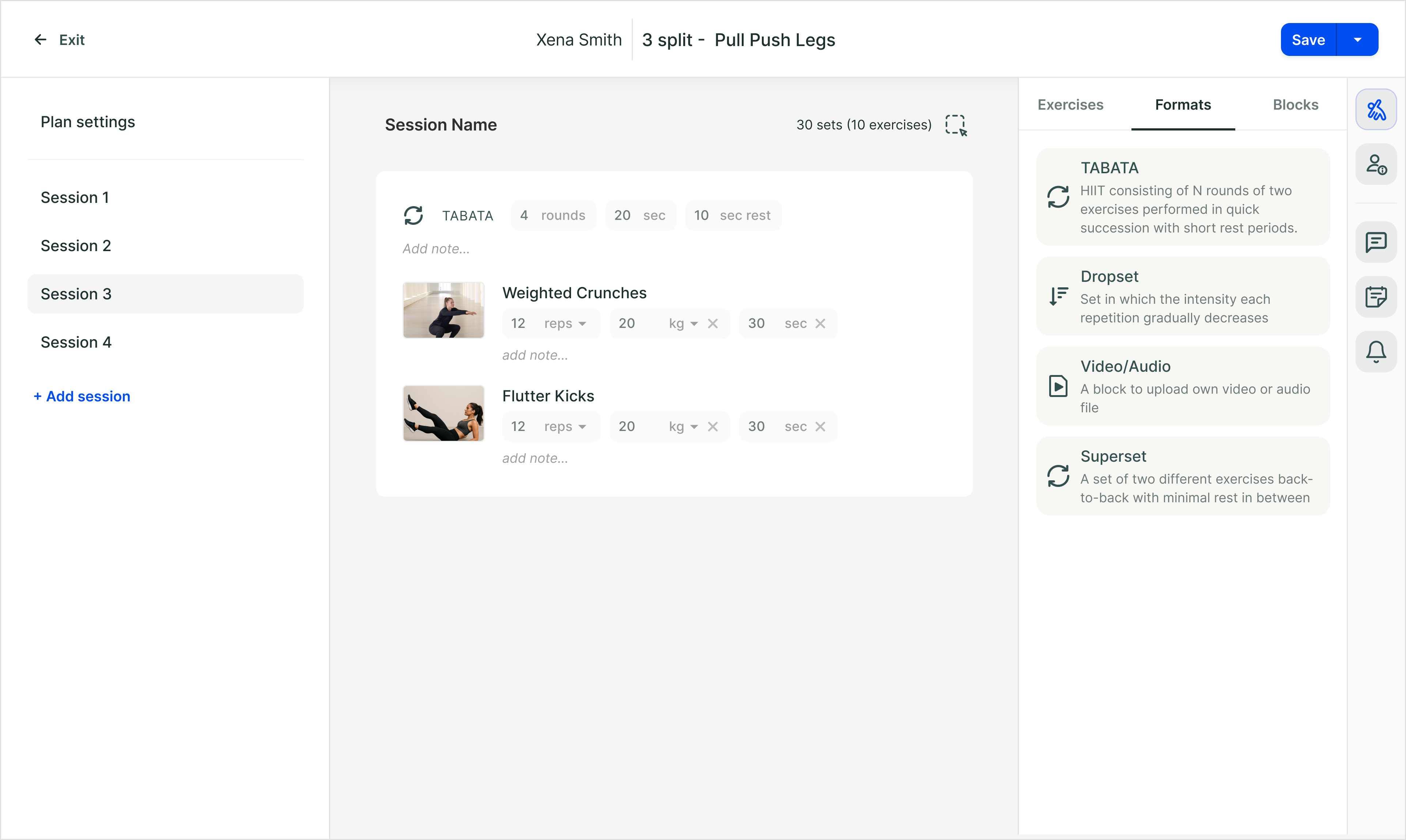Remove the sec field from Flutter Kicks
This screenshot has width=1406, height=840.
coord(820,427)
